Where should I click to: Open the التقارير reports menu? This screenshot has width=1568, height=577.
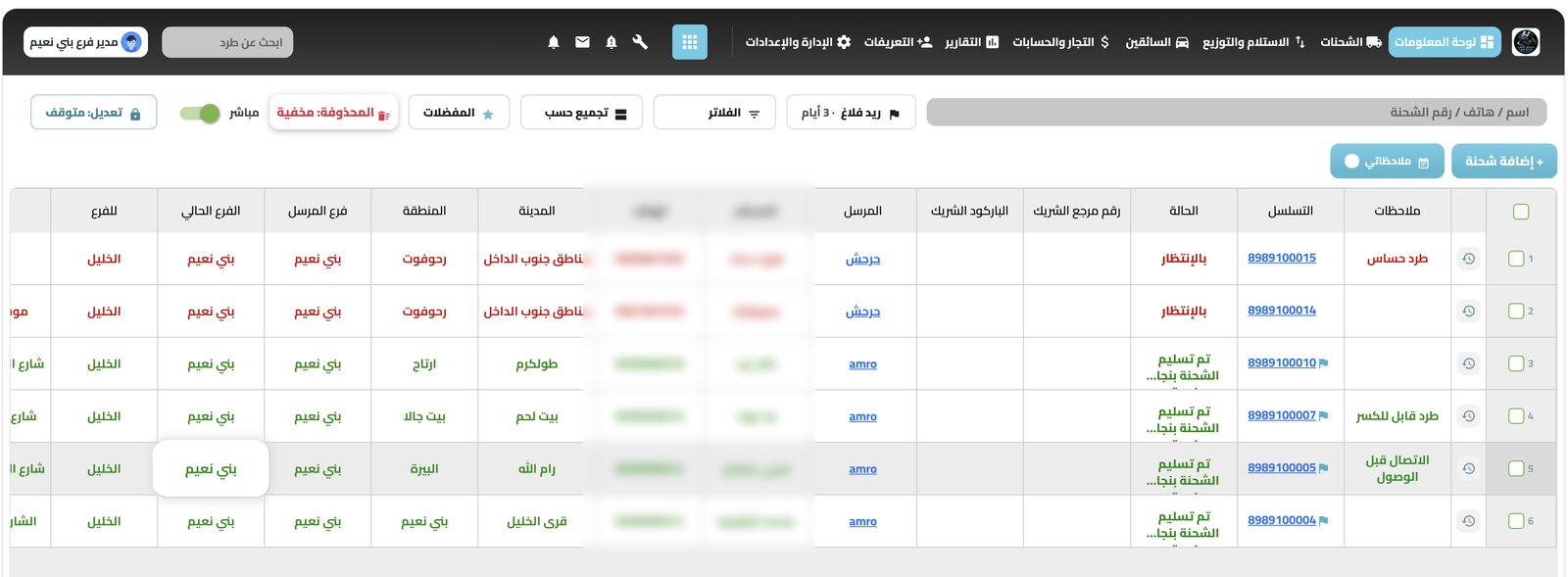coord(972,42)
